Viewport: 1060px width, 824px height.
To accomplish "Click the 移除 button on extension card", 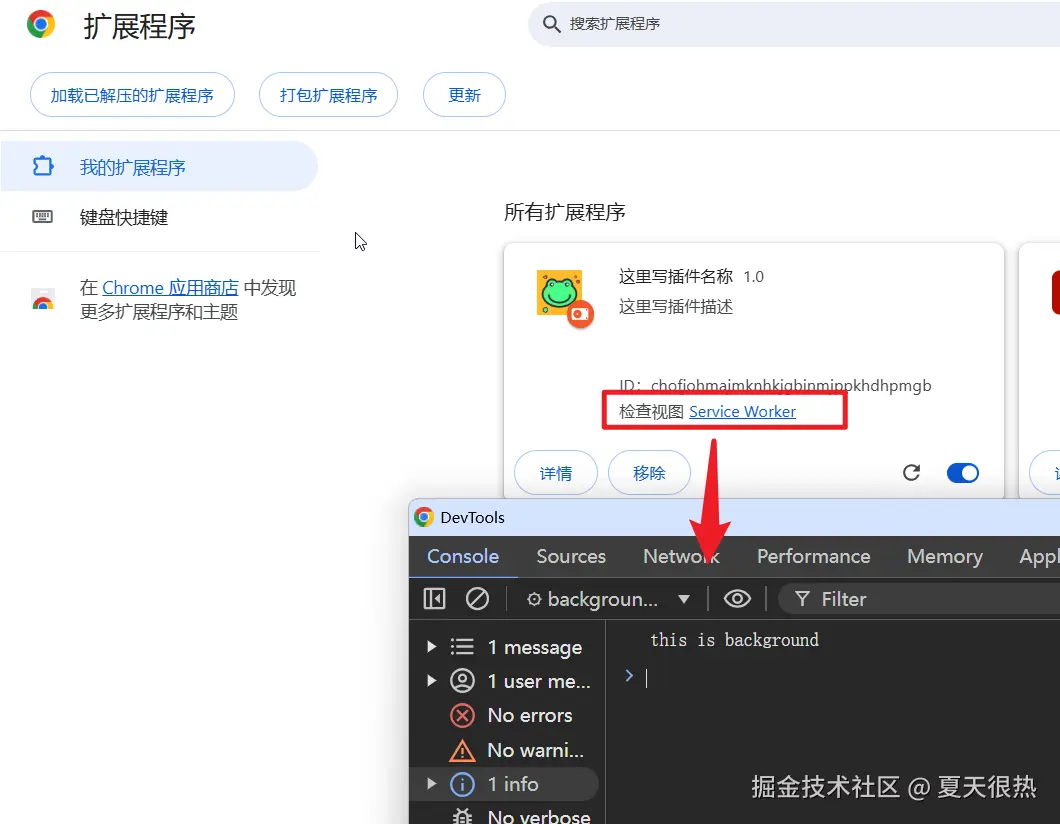I will click(x=649, y=473).
